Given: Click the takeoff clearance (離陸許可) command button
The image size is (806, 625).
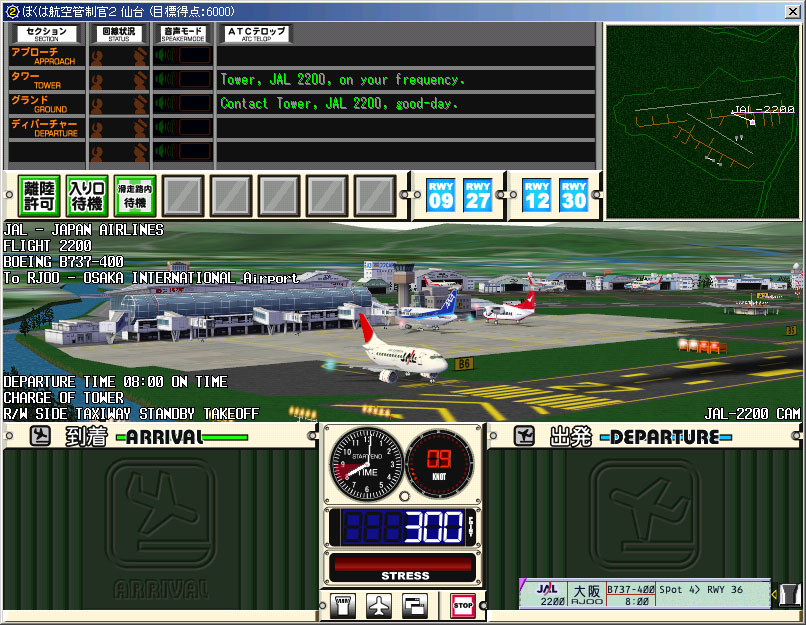Looking at the screenshot, I should (39, 194).
